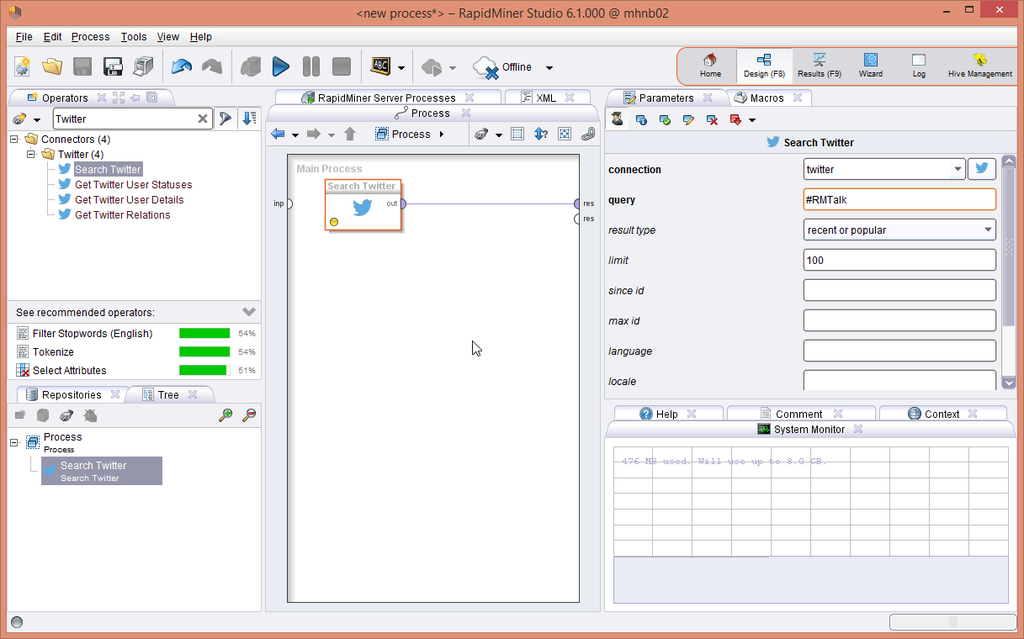The width and height of the screenshot is (1024, 639).
Task: Open a process via the folder icon
Action: pyautogui.click(x=52, y=67)
